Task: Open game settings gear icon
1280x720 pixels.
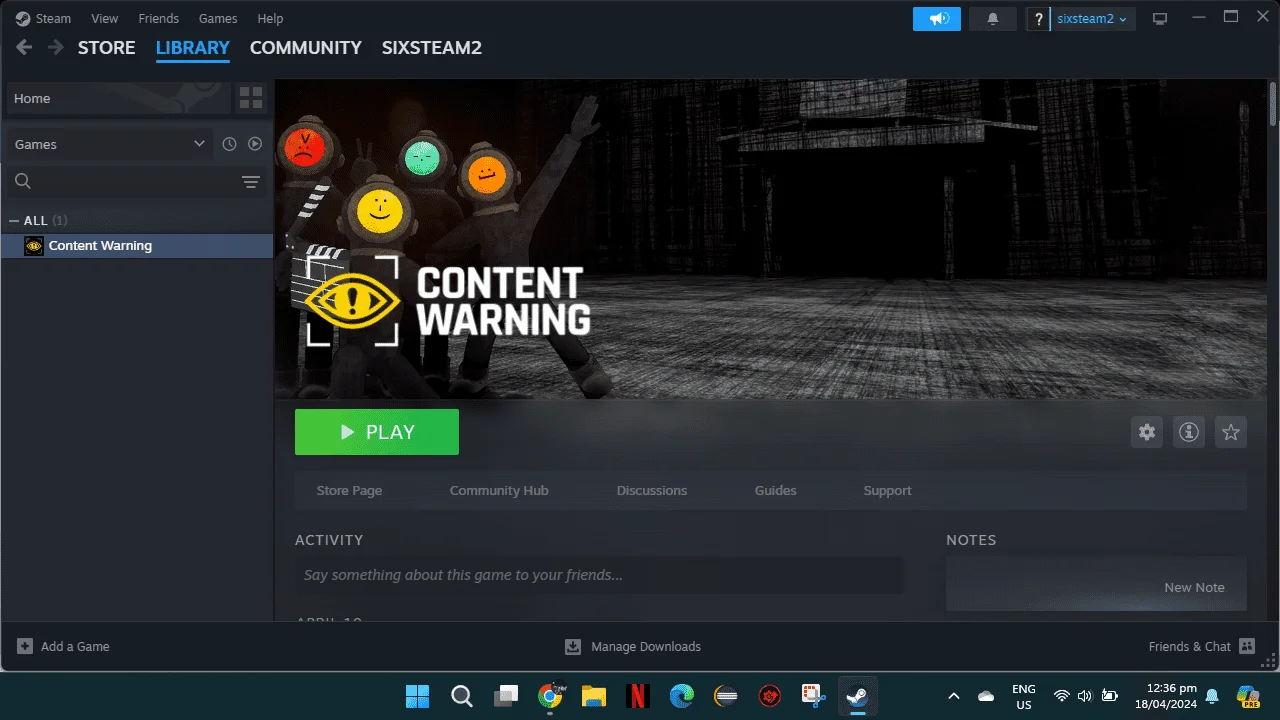Action: tap(1147, 432)
